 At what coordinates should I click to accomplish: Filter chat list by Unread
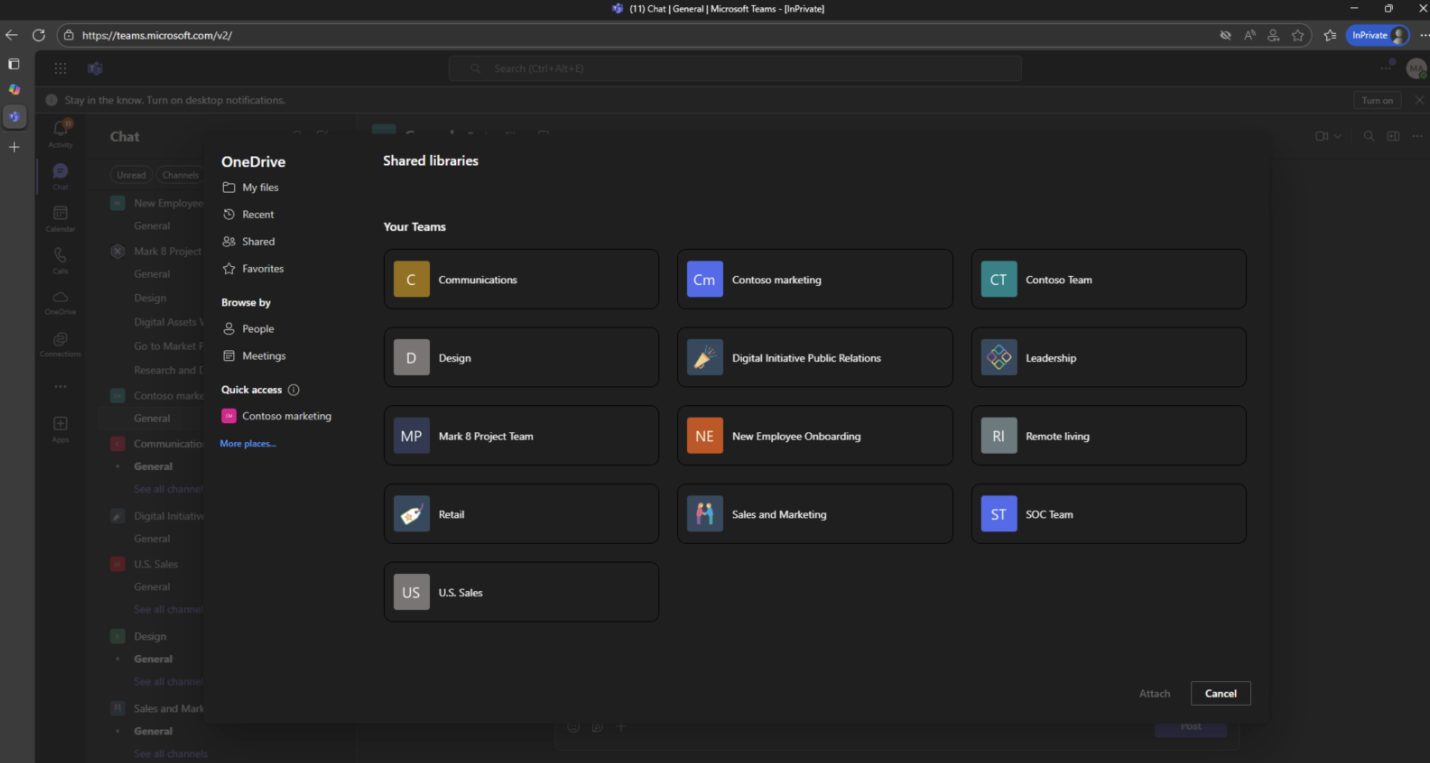click(131, 175)
